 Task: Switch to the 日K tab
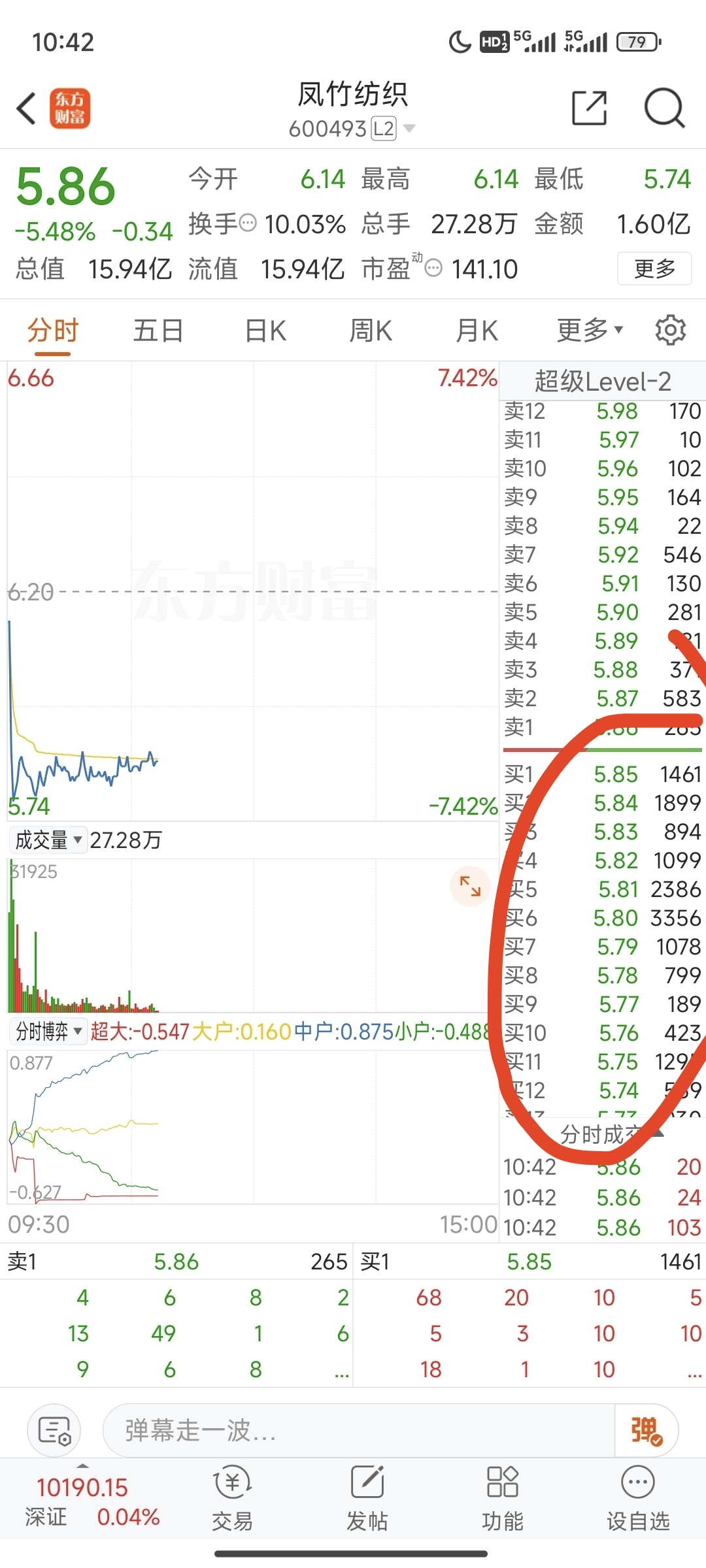pyautogui.click(x=265, y=331)
